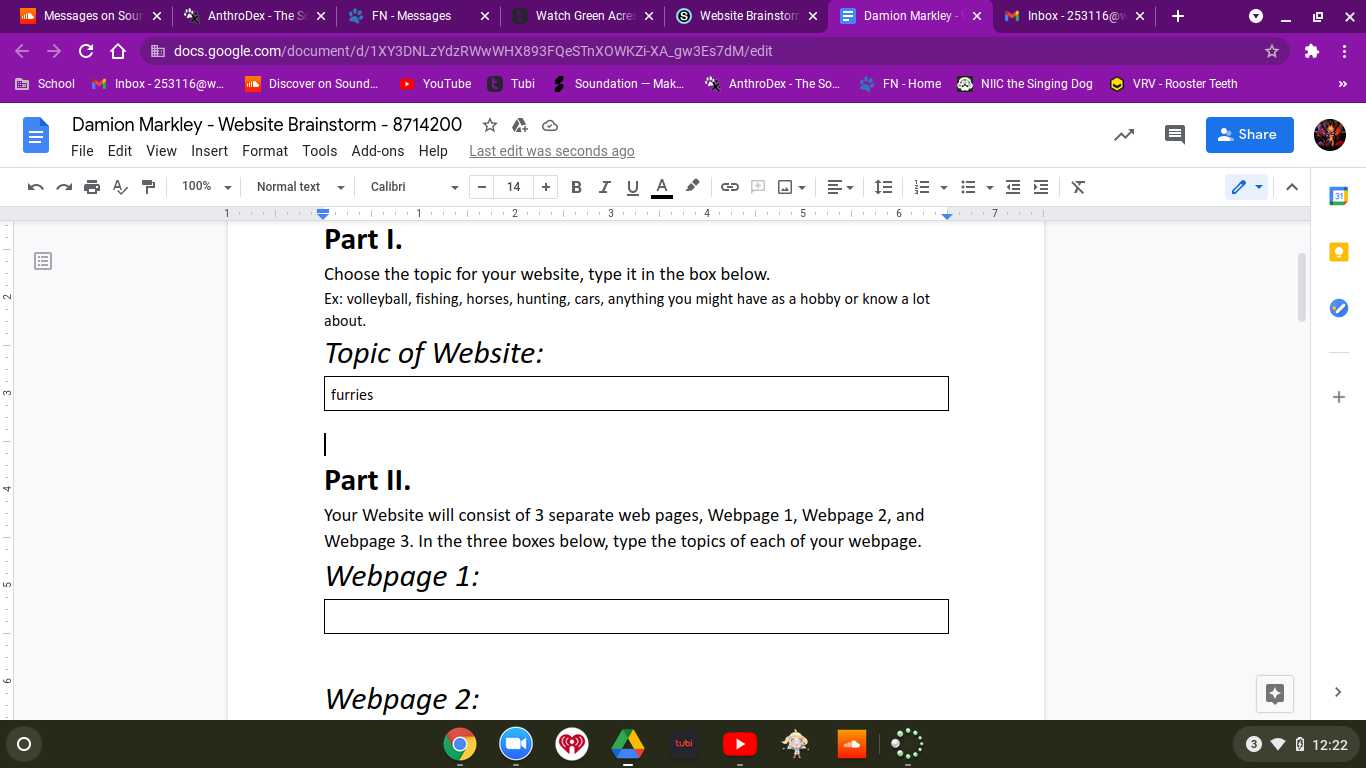Click the Last edit was seconds ago link

552,151
